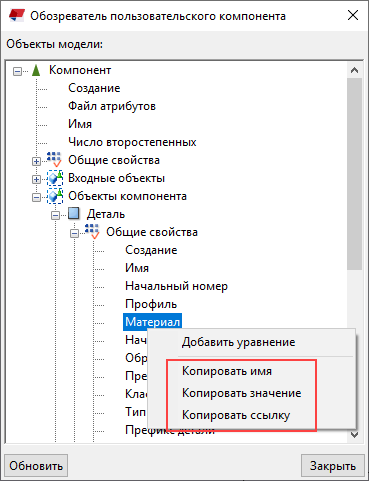Click the scrollbar up arrow
Viewport: 369px width, 481px height.
(354, 70)
